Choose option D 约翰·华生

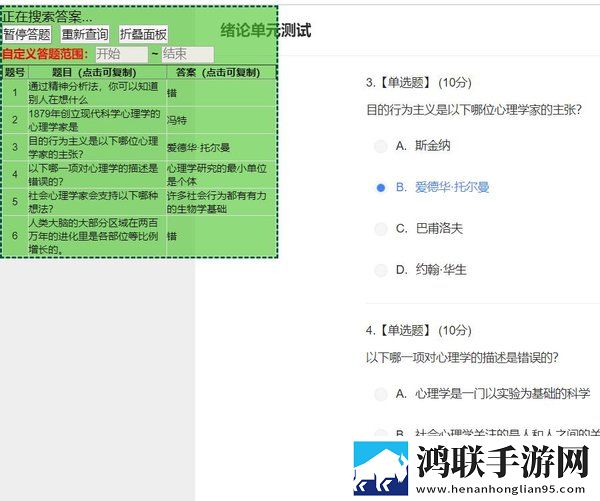pos(381,270)
